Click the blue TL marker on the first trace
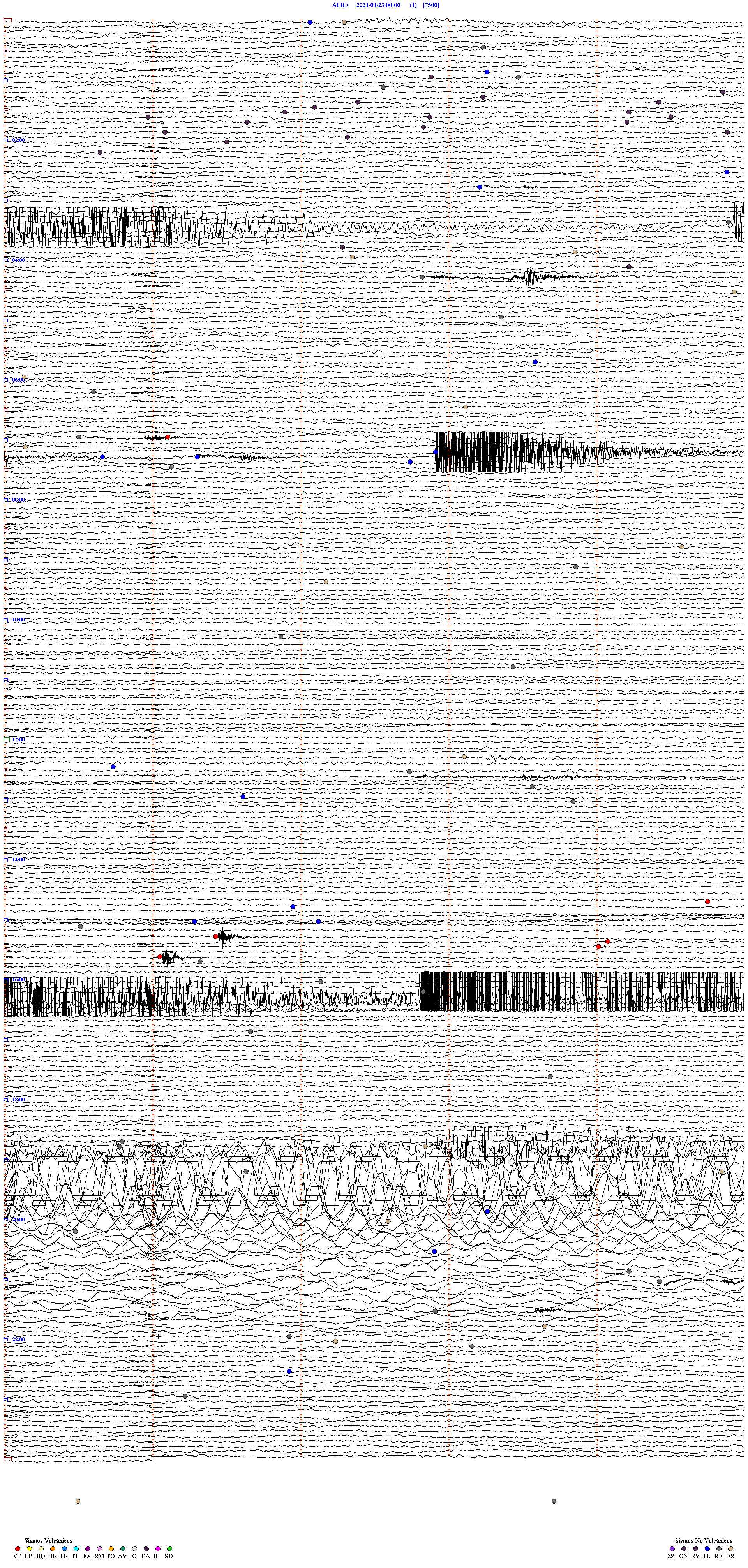Image resolution: width=748 pixels, height=1568 pixels. (x=310, y=22)
